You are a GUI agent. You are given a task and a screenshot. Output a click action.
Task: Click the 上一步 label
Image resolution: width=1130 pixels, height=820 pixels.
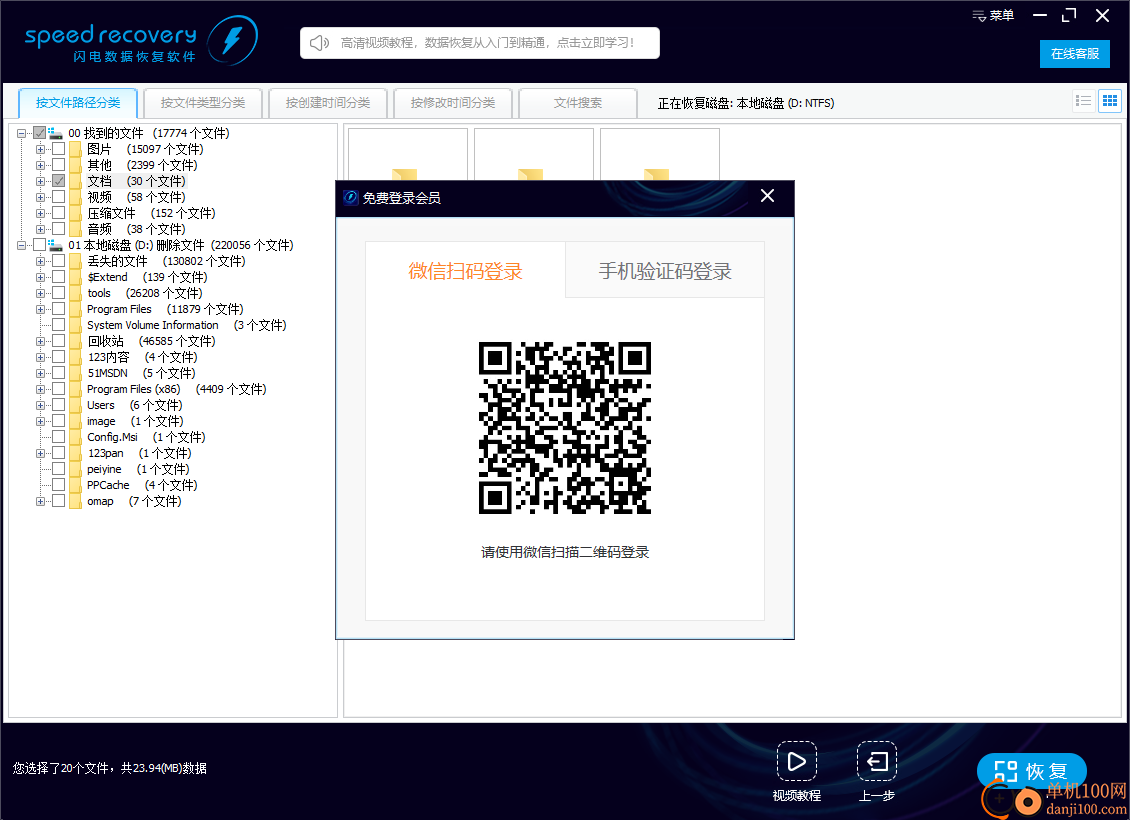pyautogui.click(x=877, y=796)
